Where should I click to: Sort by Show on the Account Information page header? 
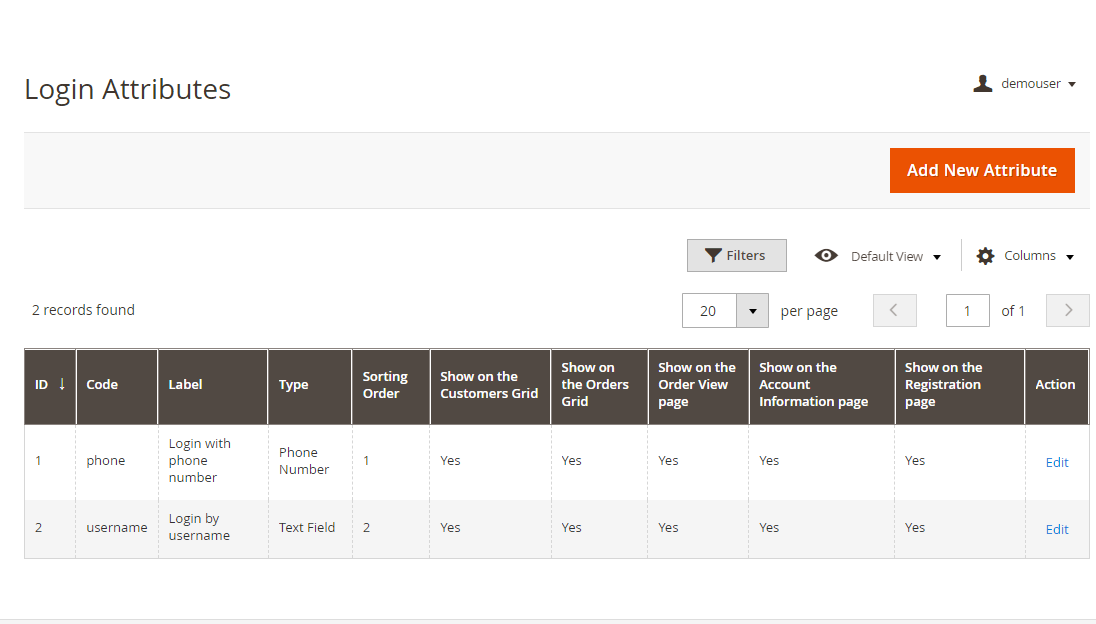click(821, 386)
